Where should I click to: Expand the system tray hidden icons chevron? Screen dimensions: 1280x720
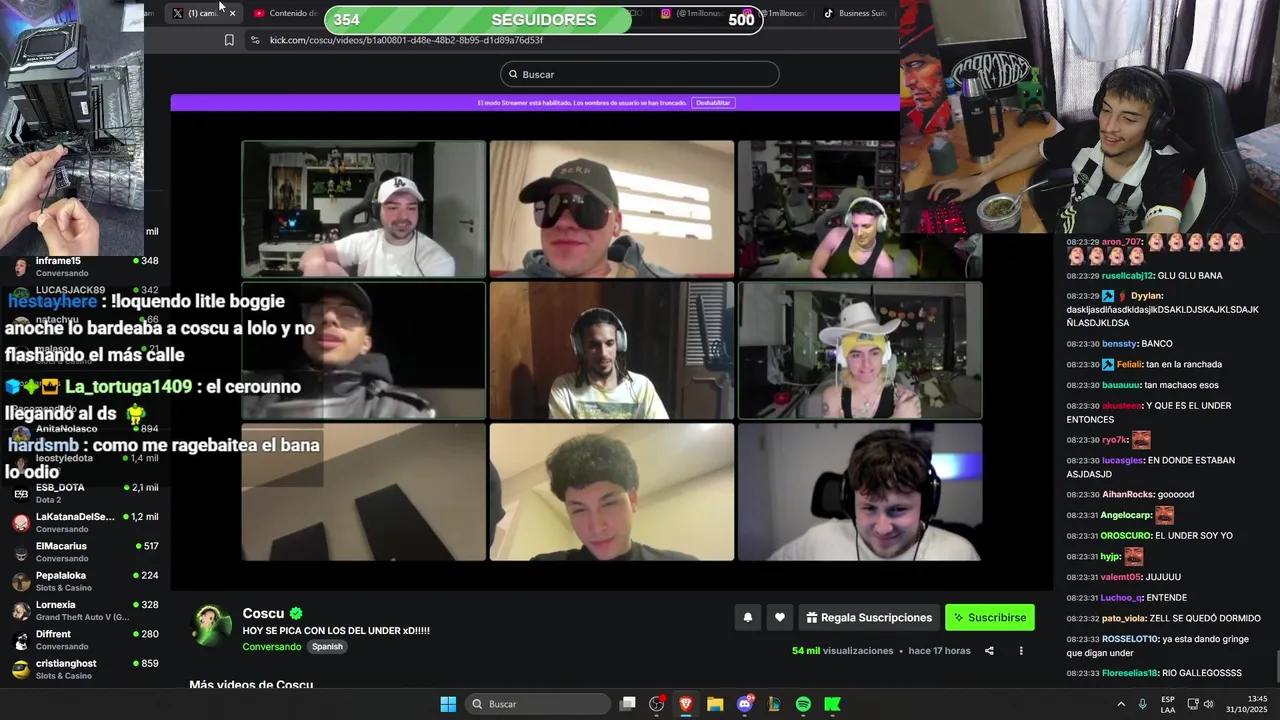coord(1121,704)
